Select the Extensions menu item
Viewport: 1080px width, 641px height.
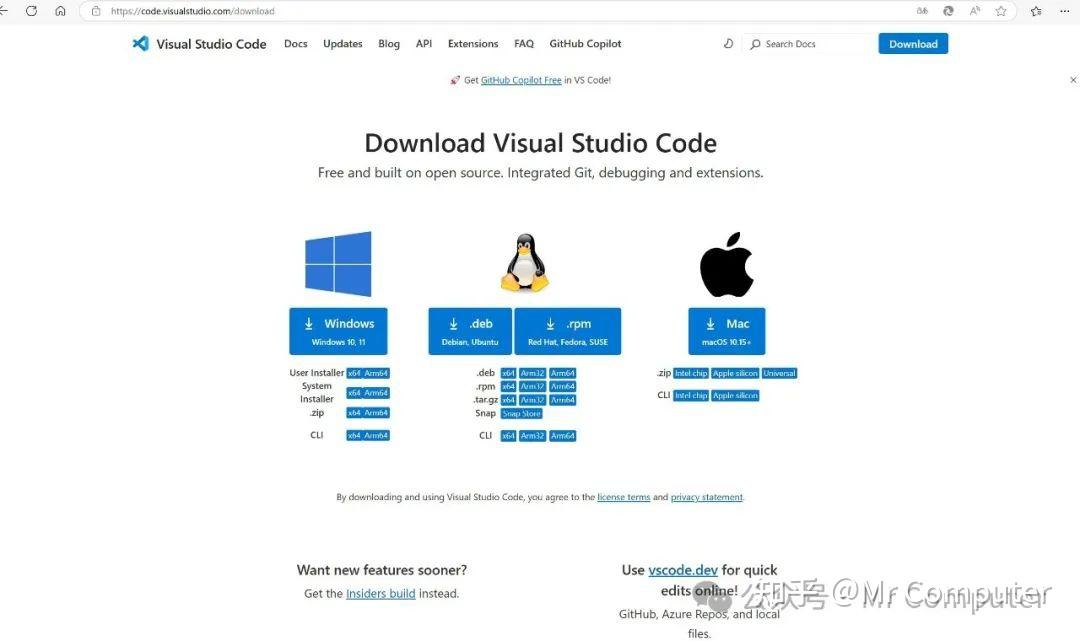click(x=472, y=43)
